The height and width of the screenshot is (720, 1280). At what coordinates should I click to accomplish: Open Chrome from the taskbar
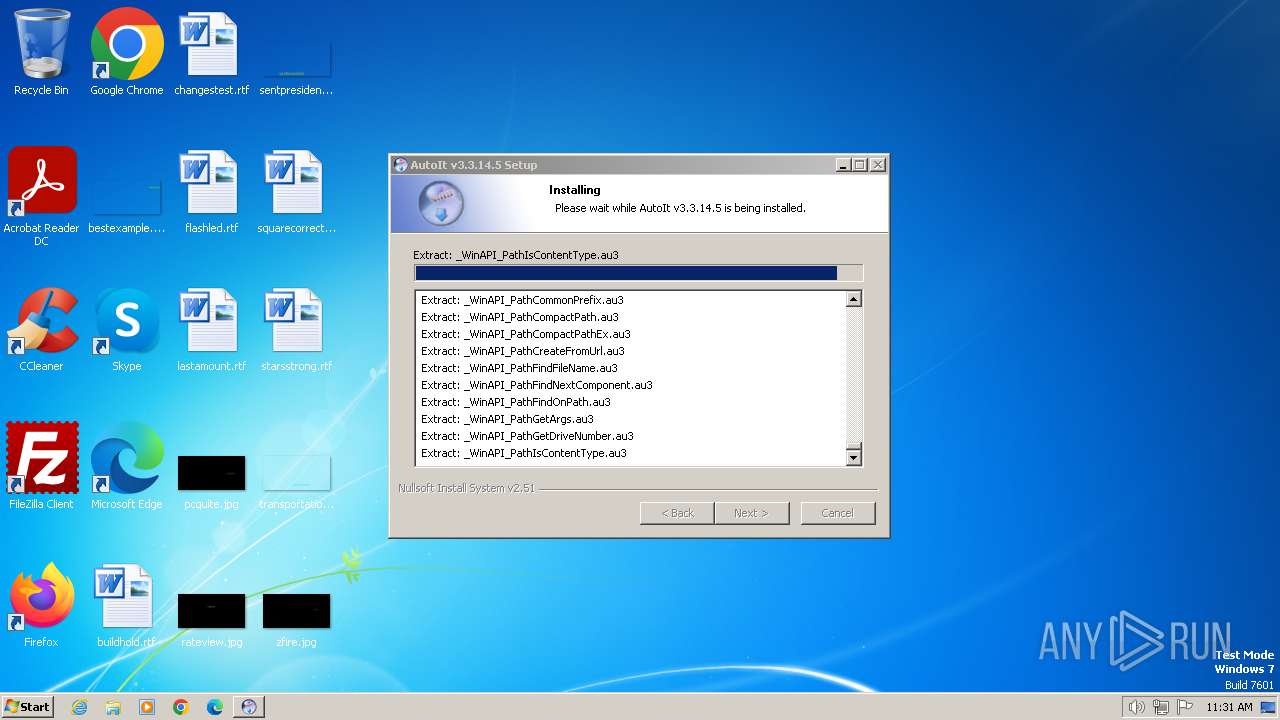(x=181, y=707)
